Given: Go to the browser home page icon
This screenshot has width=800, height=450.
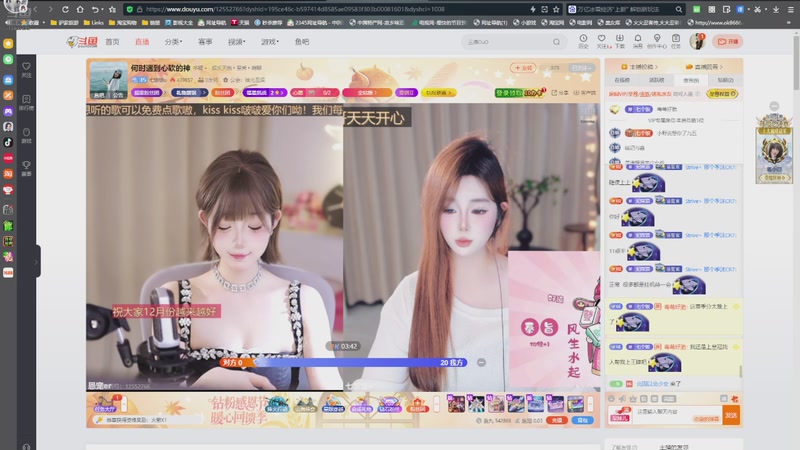Looking at the screenshot, I should coord(80,9).
